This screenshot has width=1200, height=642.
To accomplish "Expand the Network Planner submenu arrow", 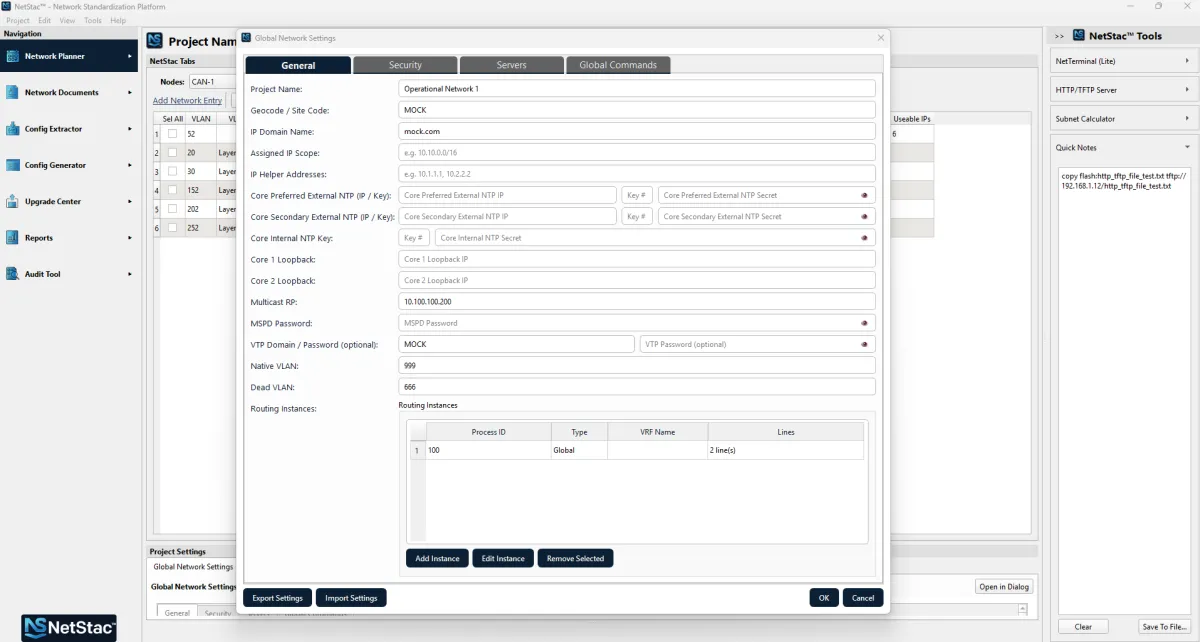I will click(x=130, y=56).
